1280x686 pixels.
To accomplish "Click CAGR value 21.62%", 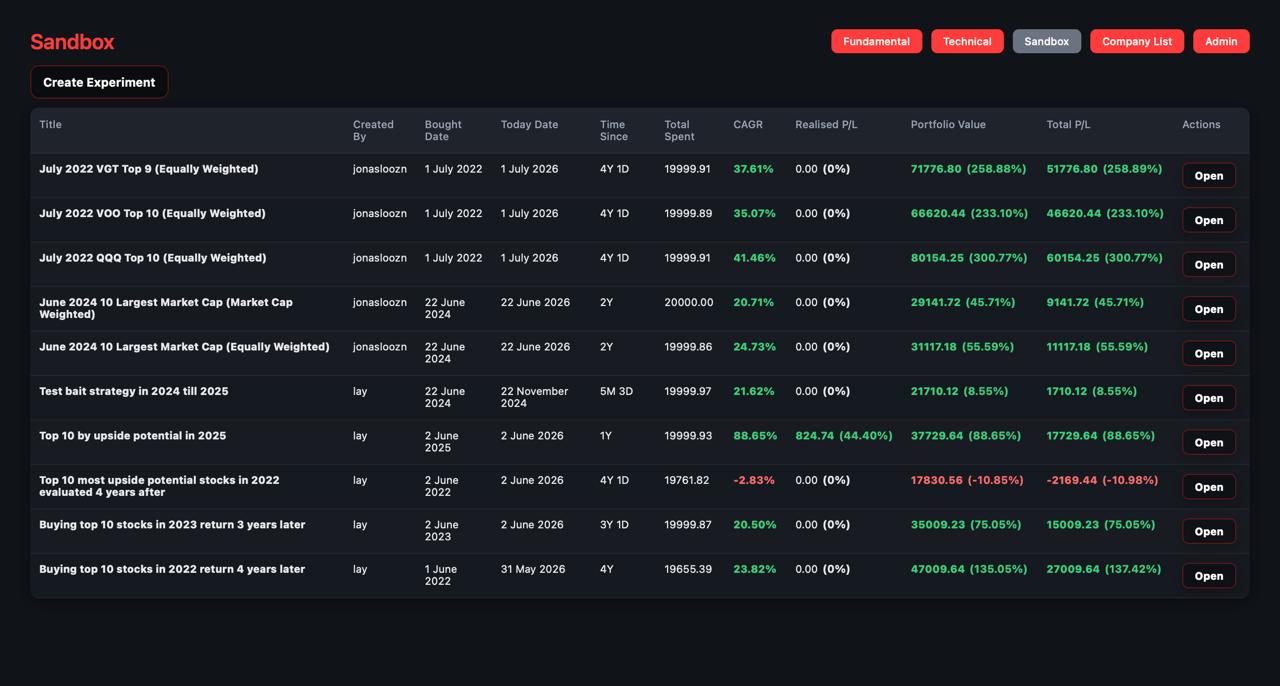I will (x=754, y=391).
